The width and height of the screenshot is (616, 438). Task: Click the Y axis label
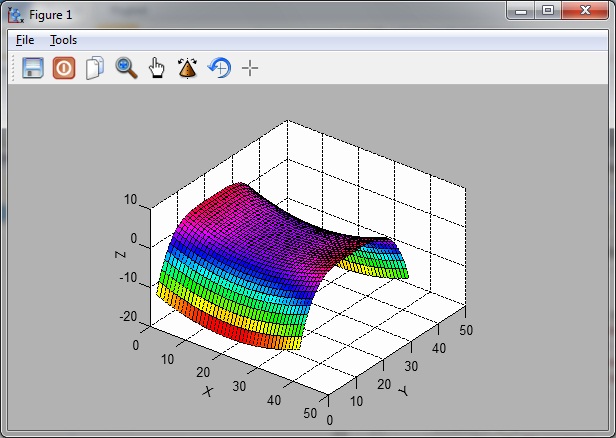401,389
